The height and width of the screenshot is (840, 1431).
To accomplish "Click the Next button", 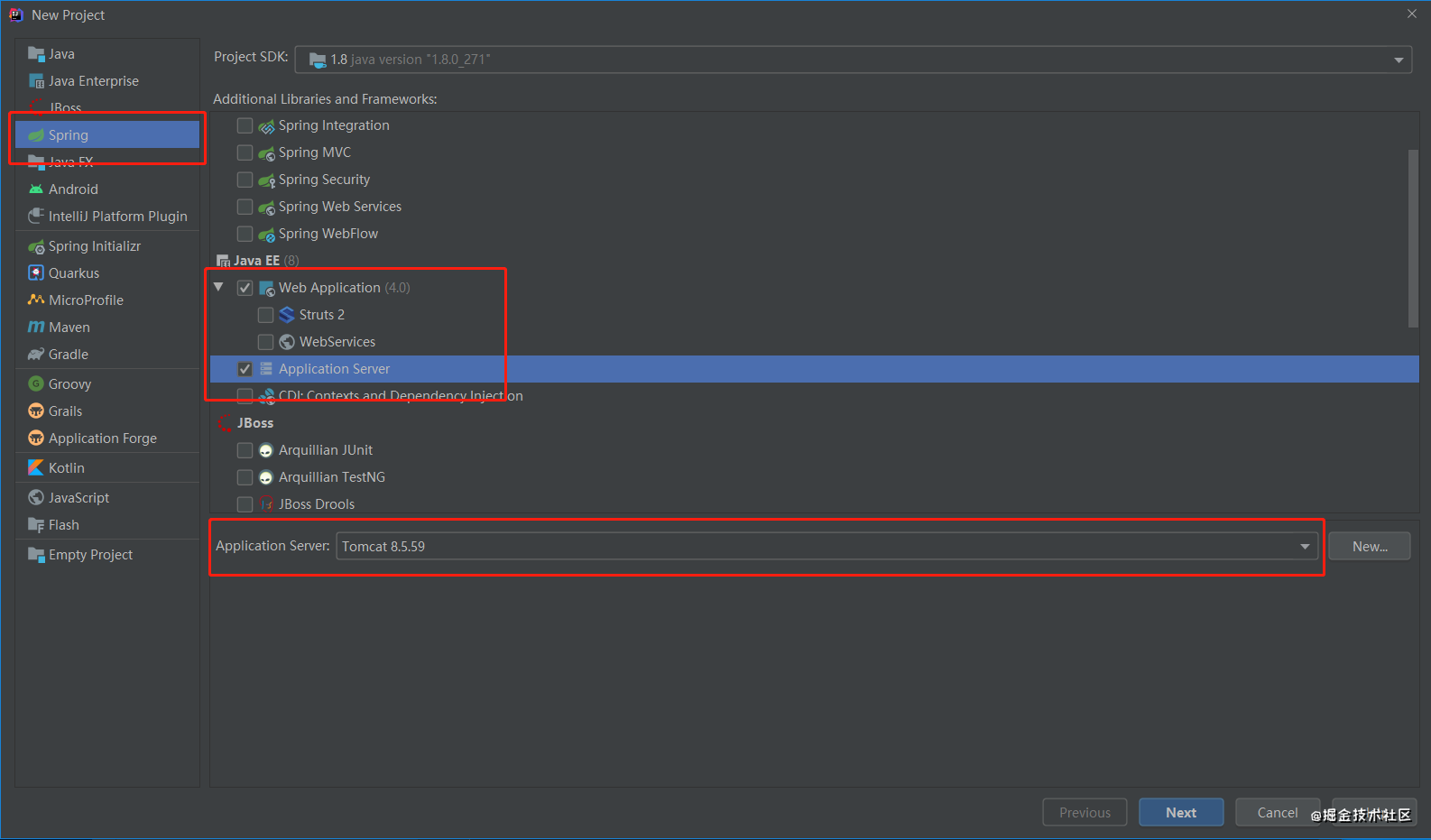I will point(1181,812).
